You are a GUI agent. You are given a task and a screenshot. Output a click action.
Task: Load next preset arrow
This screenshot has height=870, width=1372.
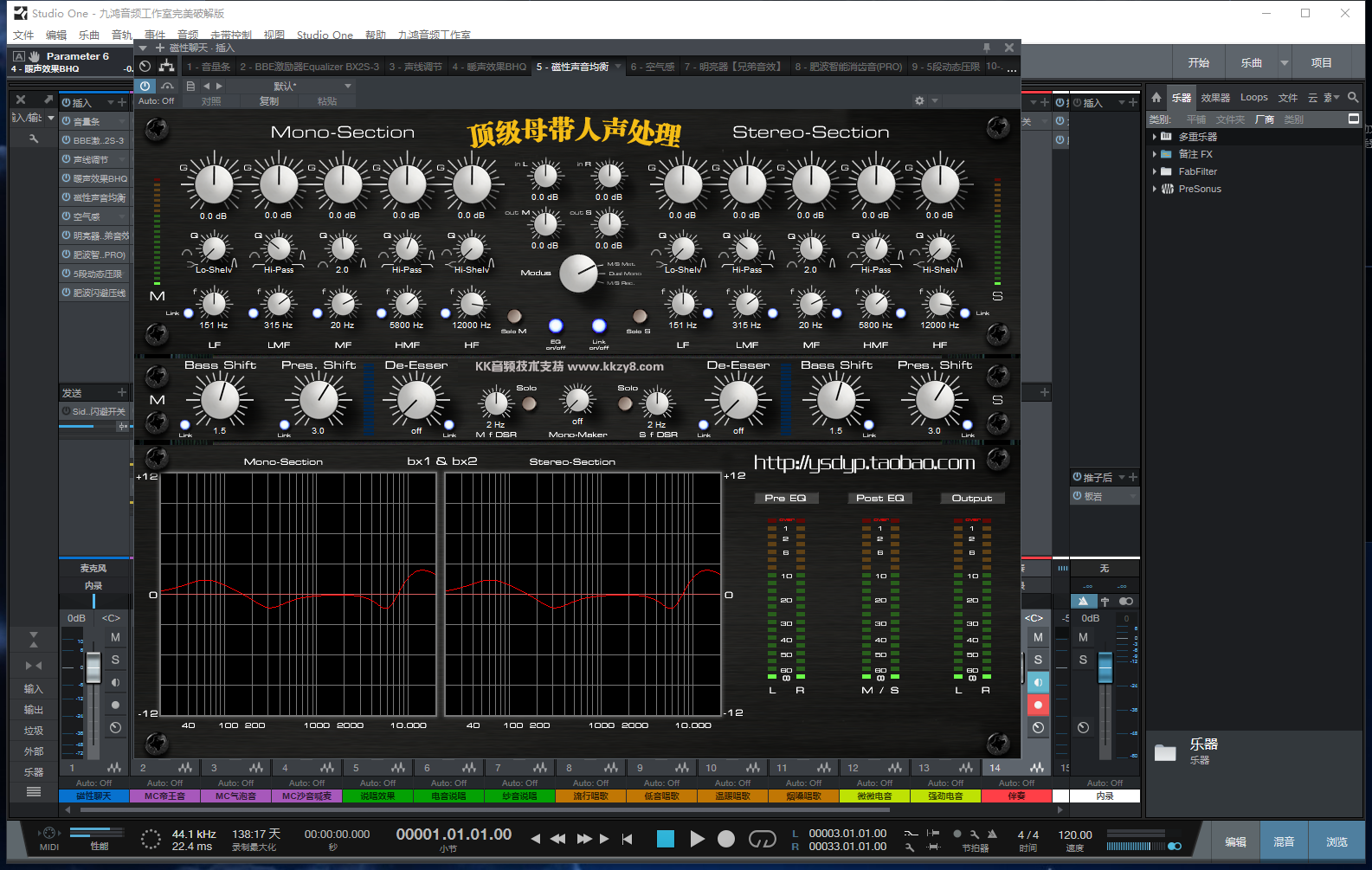pyautogui.click(x=219, y=86)
